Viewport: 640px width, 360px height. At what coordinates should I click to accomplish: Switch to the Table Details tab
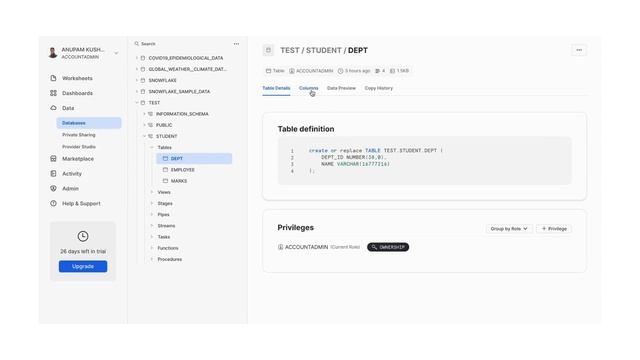[x=276, y=88]
